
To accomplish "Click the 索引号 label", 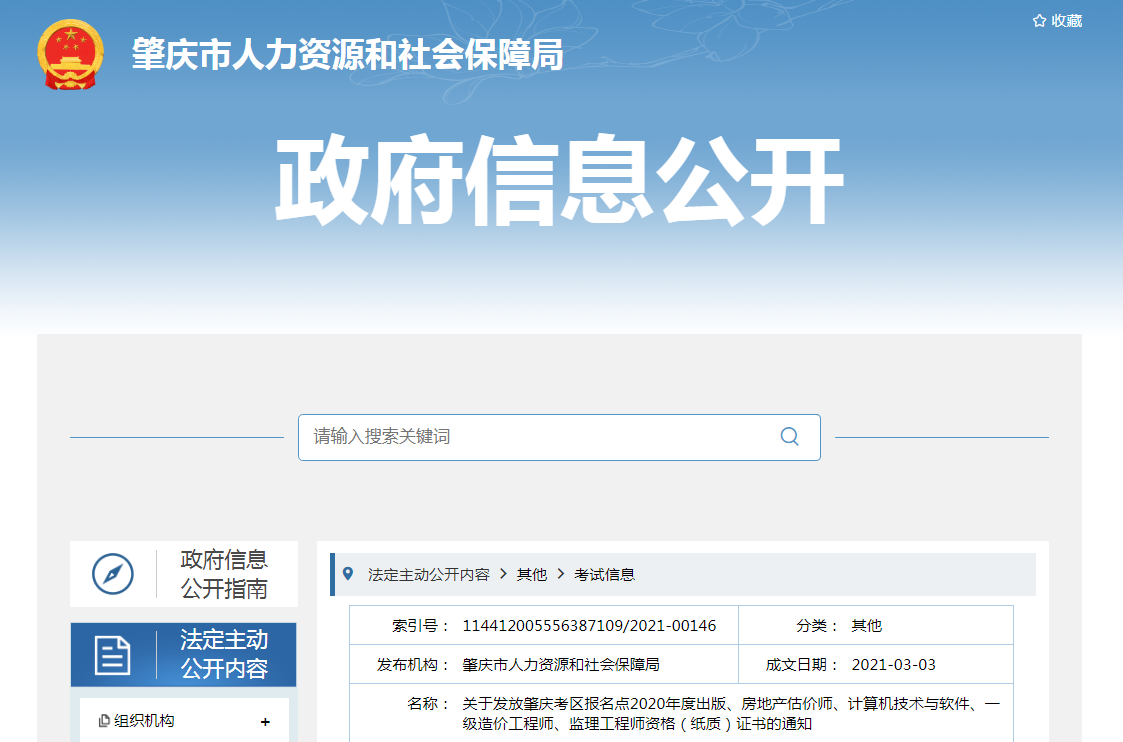I will [x=420, y=626].
